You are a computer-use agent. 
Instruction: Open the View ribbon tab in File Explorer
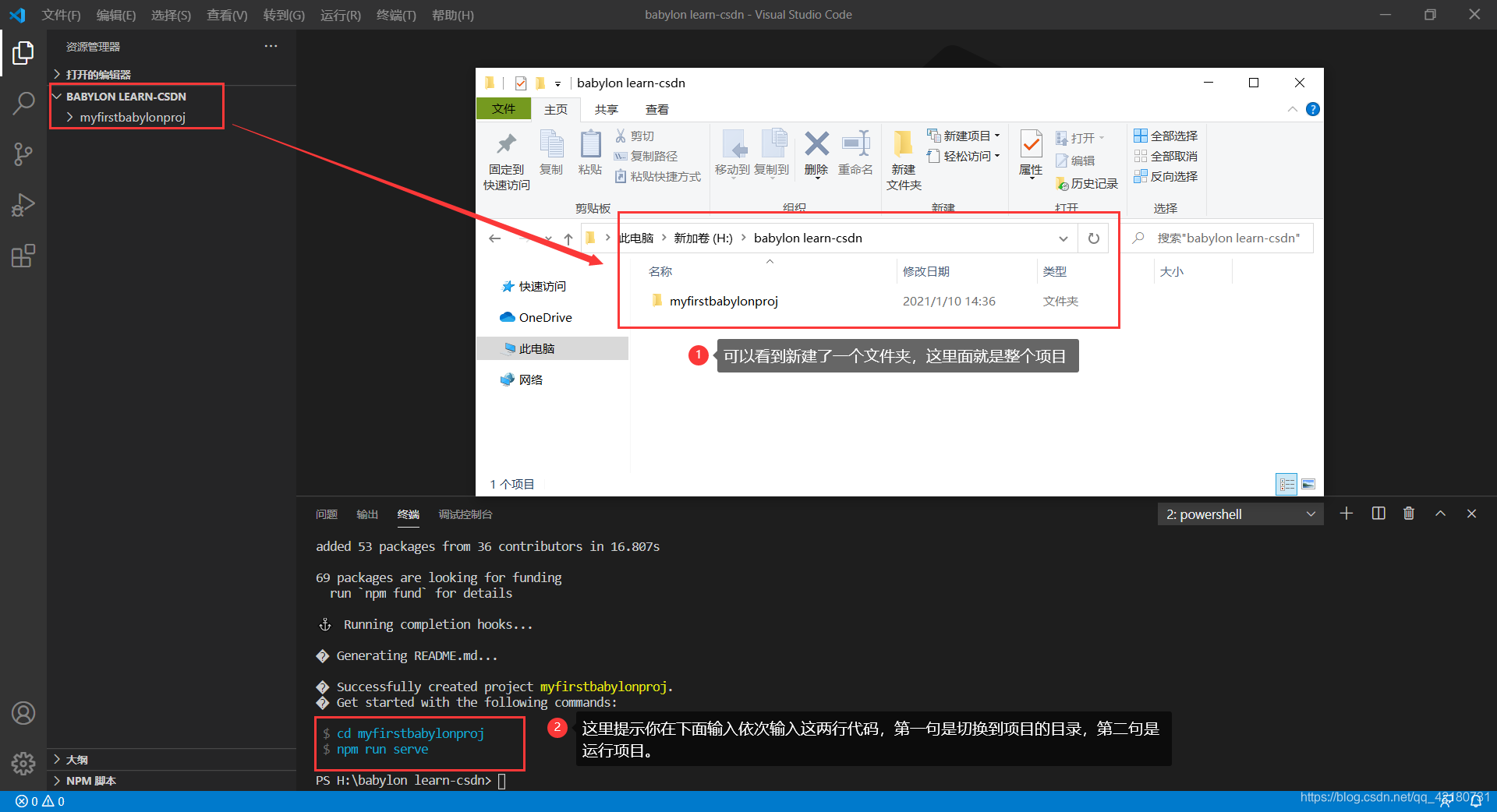(657, 110)
